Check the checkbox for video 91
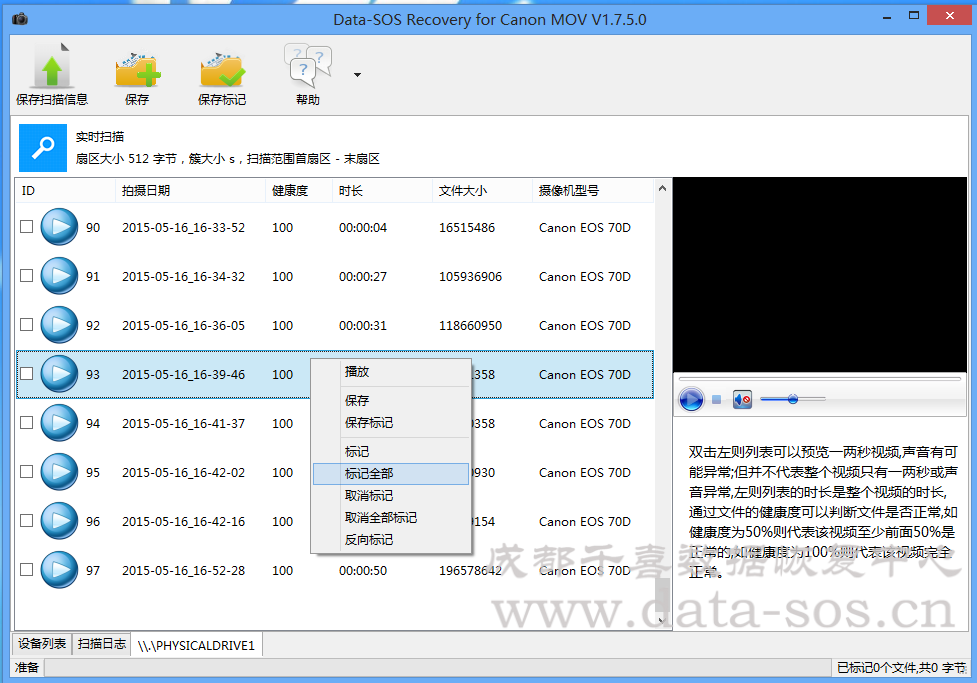977x683 pixels. 27,276
